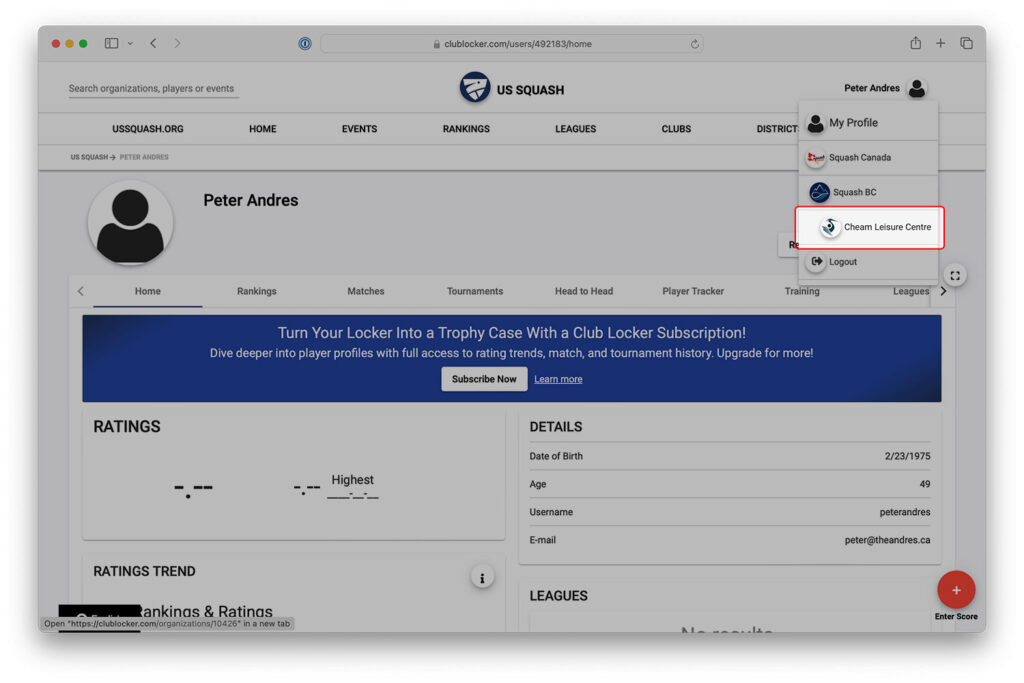The width and height of the screenshot is (1024, 683).
Task: Switch to the Head to Head tab
Action: (x=584, y=291)
